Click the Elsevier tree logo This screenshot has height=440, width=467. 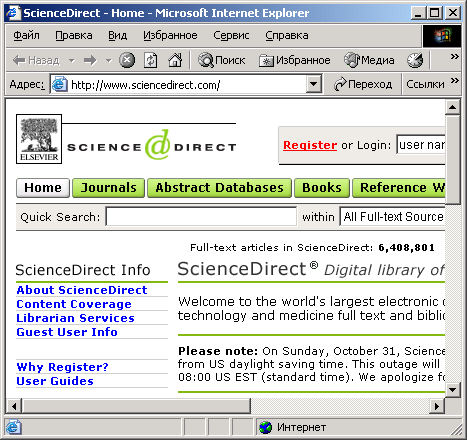(x=39, y=139)
